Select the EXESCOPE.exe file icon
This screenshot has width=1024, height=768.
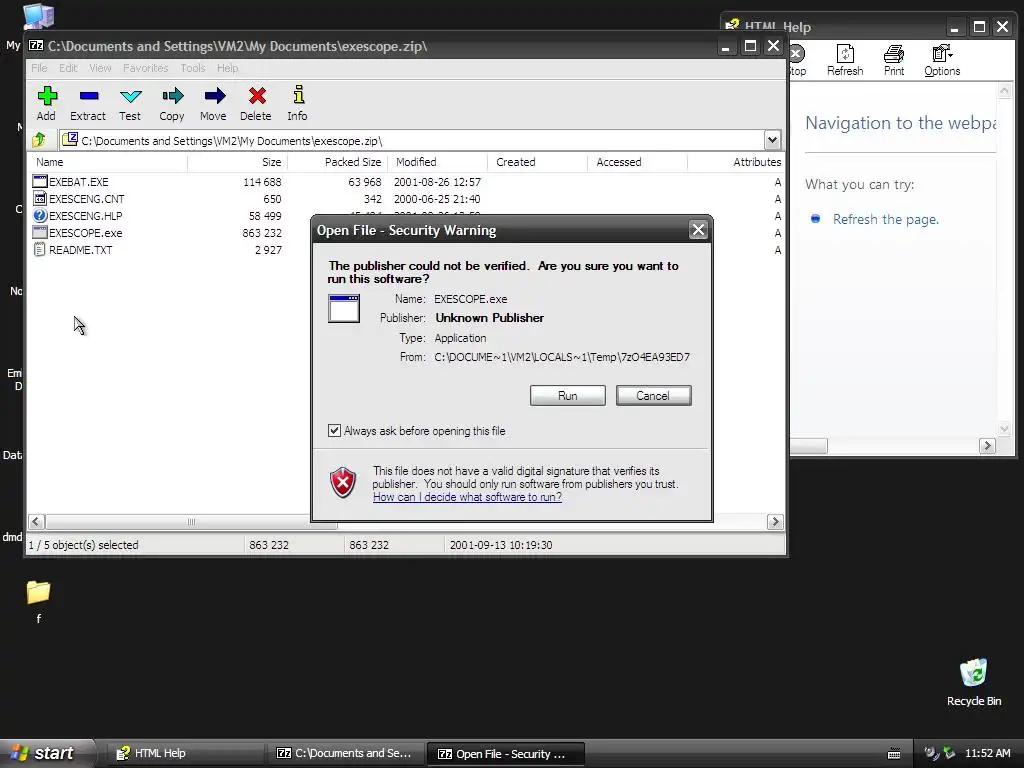[x=39, y=232]
